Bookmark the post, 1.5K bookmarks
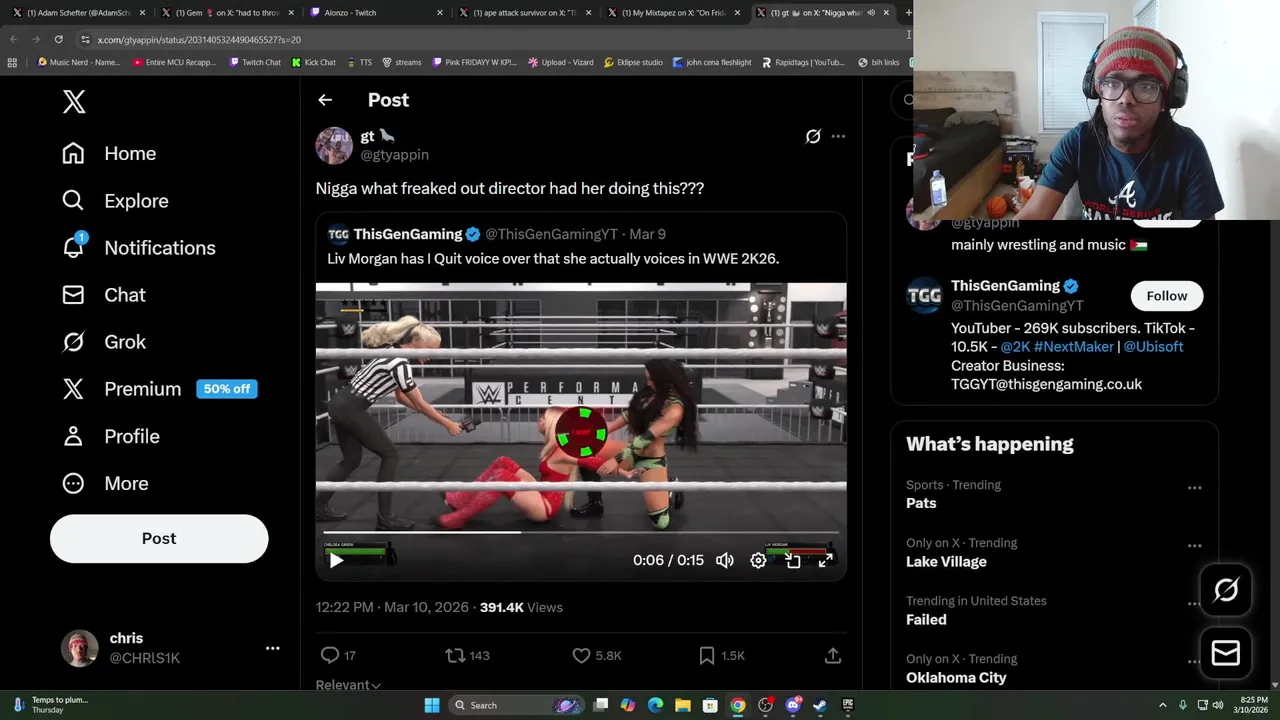Image resolution: width=1280 pixels, height=720 pixels. click(x=721, y=655)
